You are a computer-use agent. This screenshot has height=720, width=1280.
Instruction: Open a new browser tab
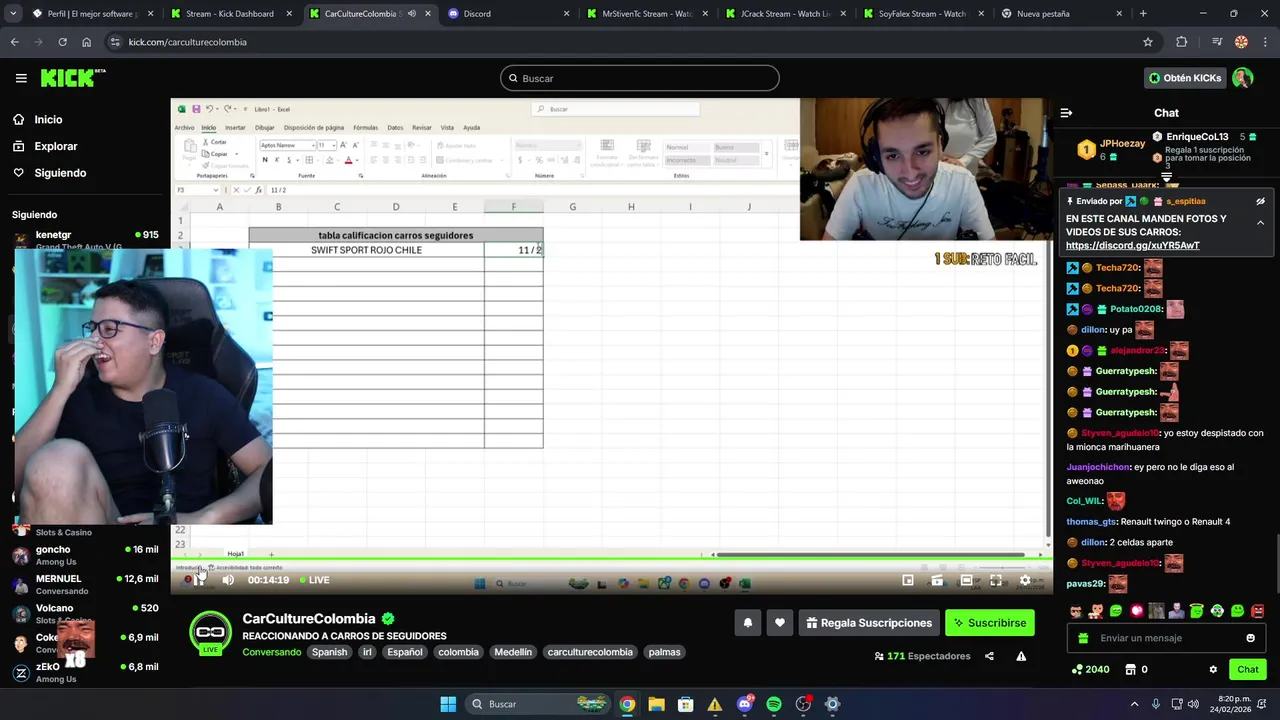point(1143,14)
